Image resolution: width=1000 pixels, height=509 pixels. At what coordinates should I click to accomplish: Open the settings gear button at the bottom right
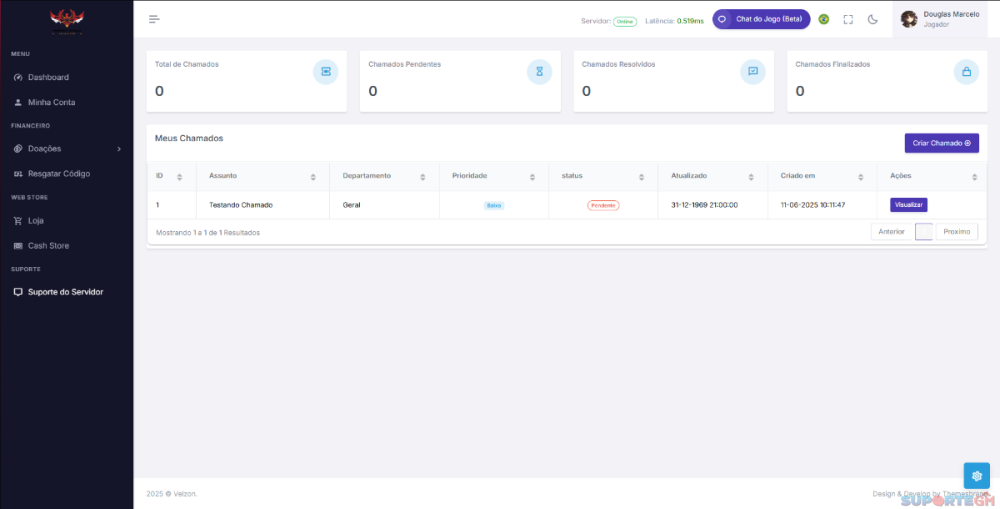click(x=976, y=476)
